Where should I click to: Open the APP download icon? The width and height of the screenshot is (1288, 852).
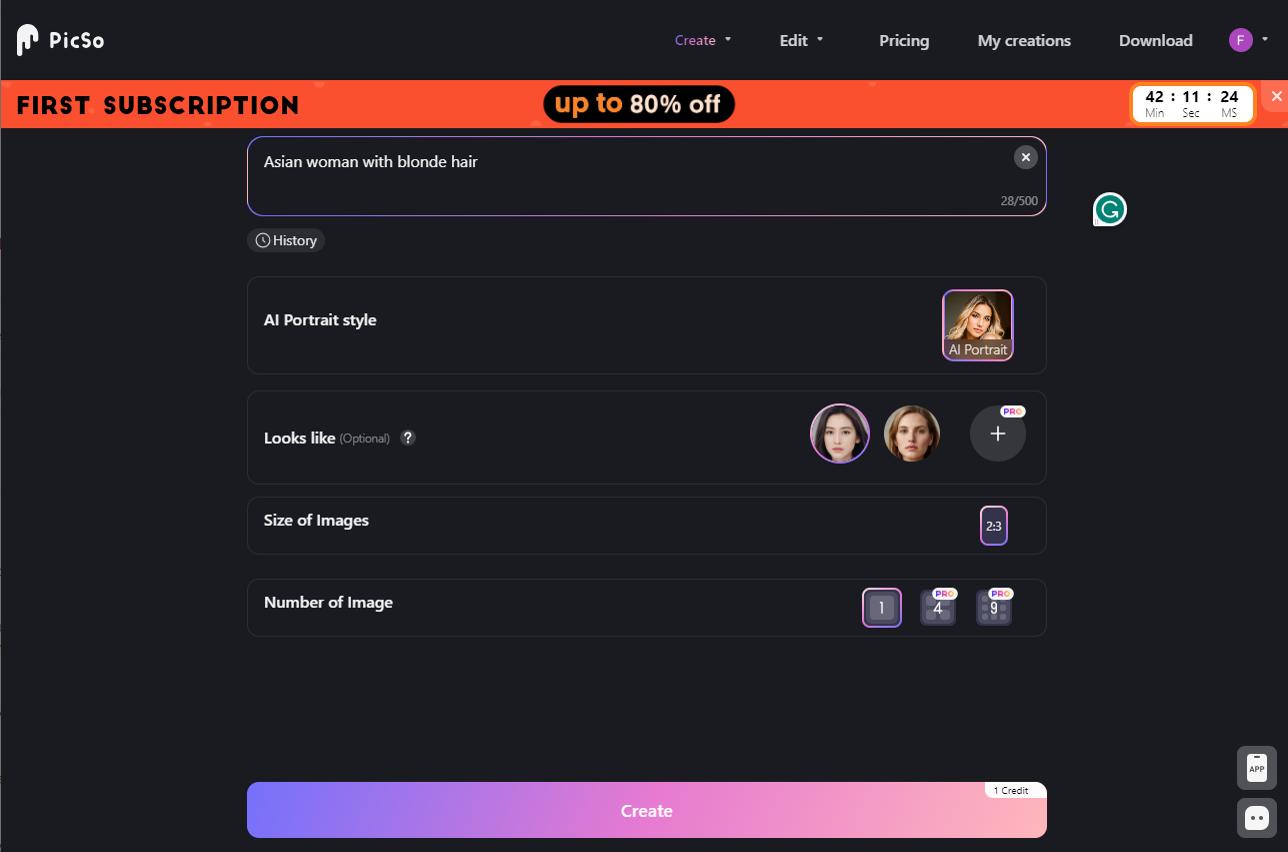click(1257, 768)
